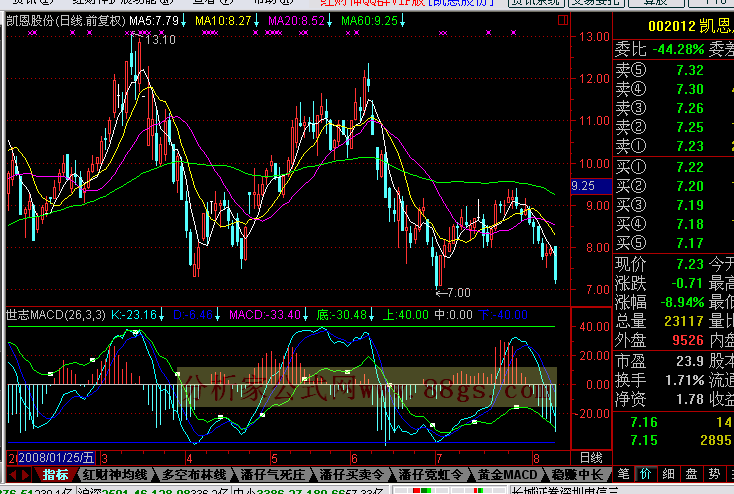Select the 盘 view button
This screenshot has height=494, width=734.
tap(691, 474)
